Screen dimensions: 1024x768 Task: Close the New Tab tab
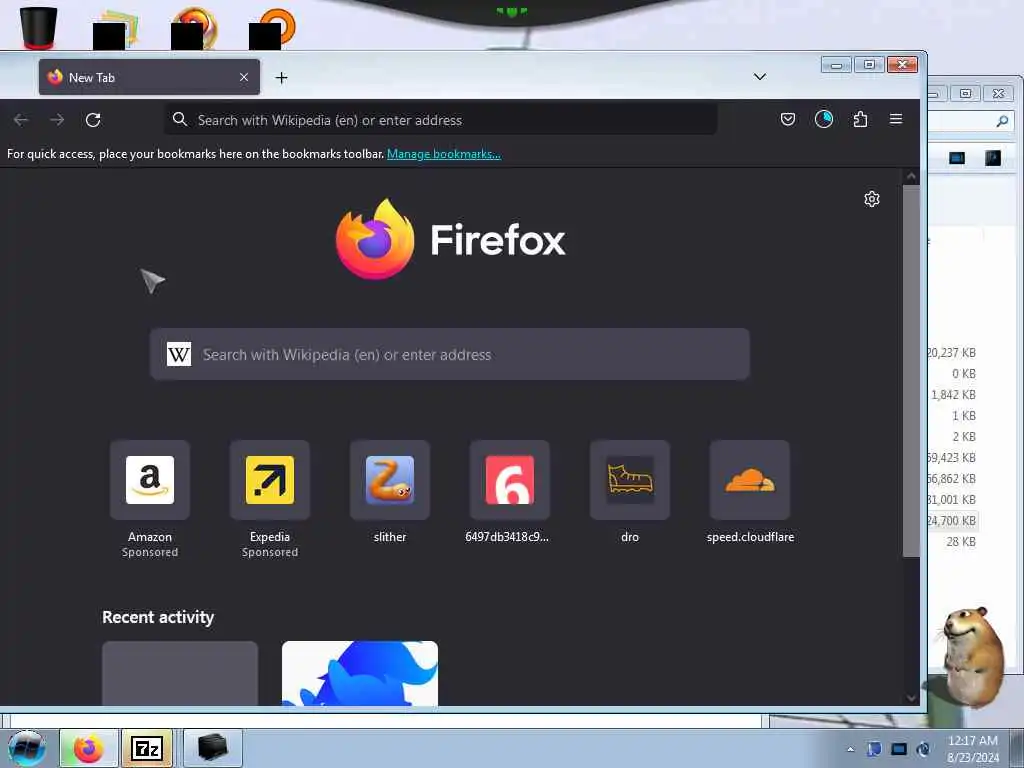pyautogui.click(x=244, y=77)
